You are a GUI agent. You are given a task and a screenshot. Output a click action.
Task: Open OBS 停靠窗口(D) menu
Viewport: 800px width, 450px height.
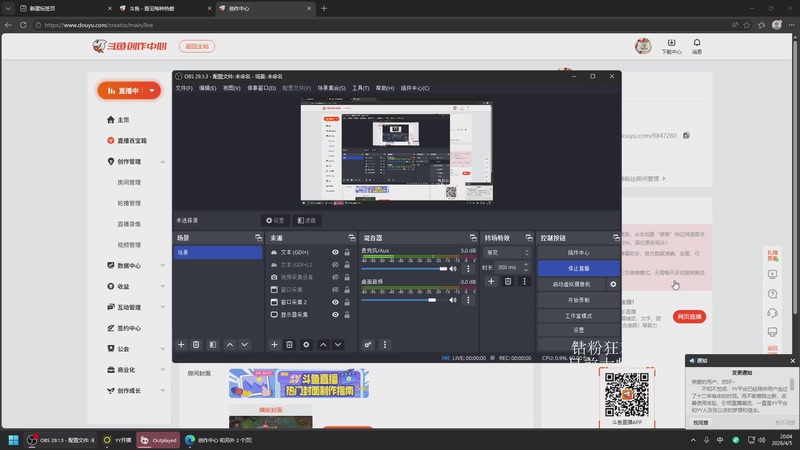click(262, 88)
